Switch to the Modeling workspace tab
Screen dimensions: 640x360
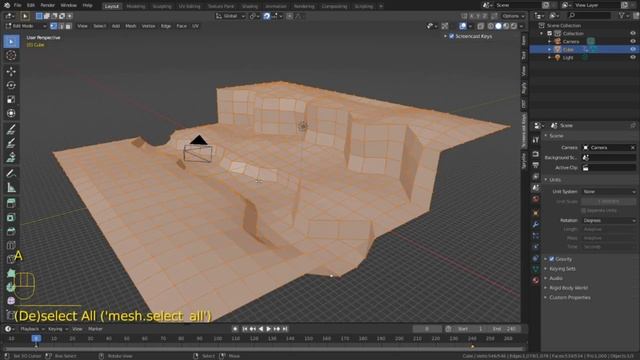(136, 7)
